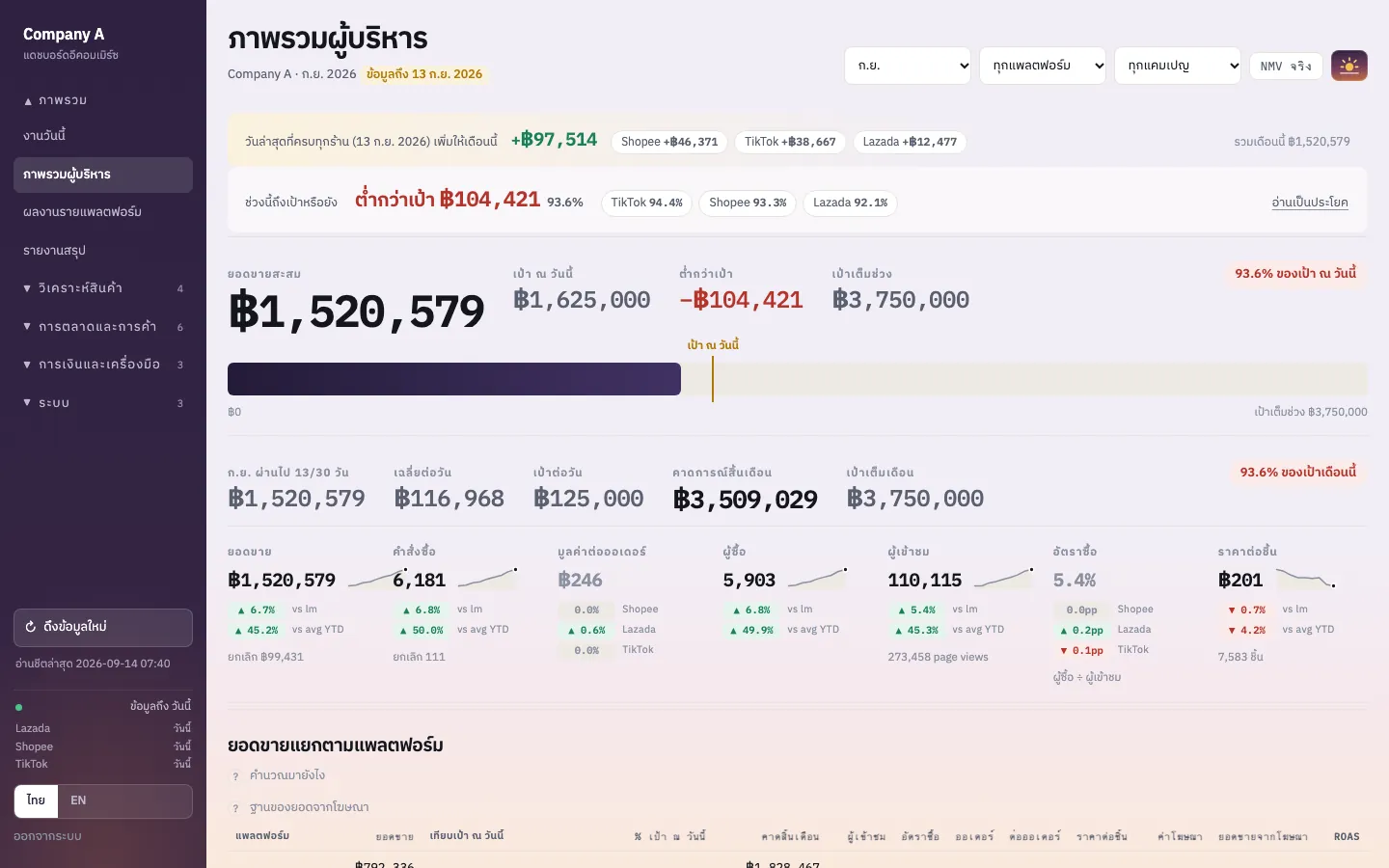This screenshot has width=1389, height=868.
Task: Click the help icon beside คำนวณมายังไง
Action: (235, 776)
